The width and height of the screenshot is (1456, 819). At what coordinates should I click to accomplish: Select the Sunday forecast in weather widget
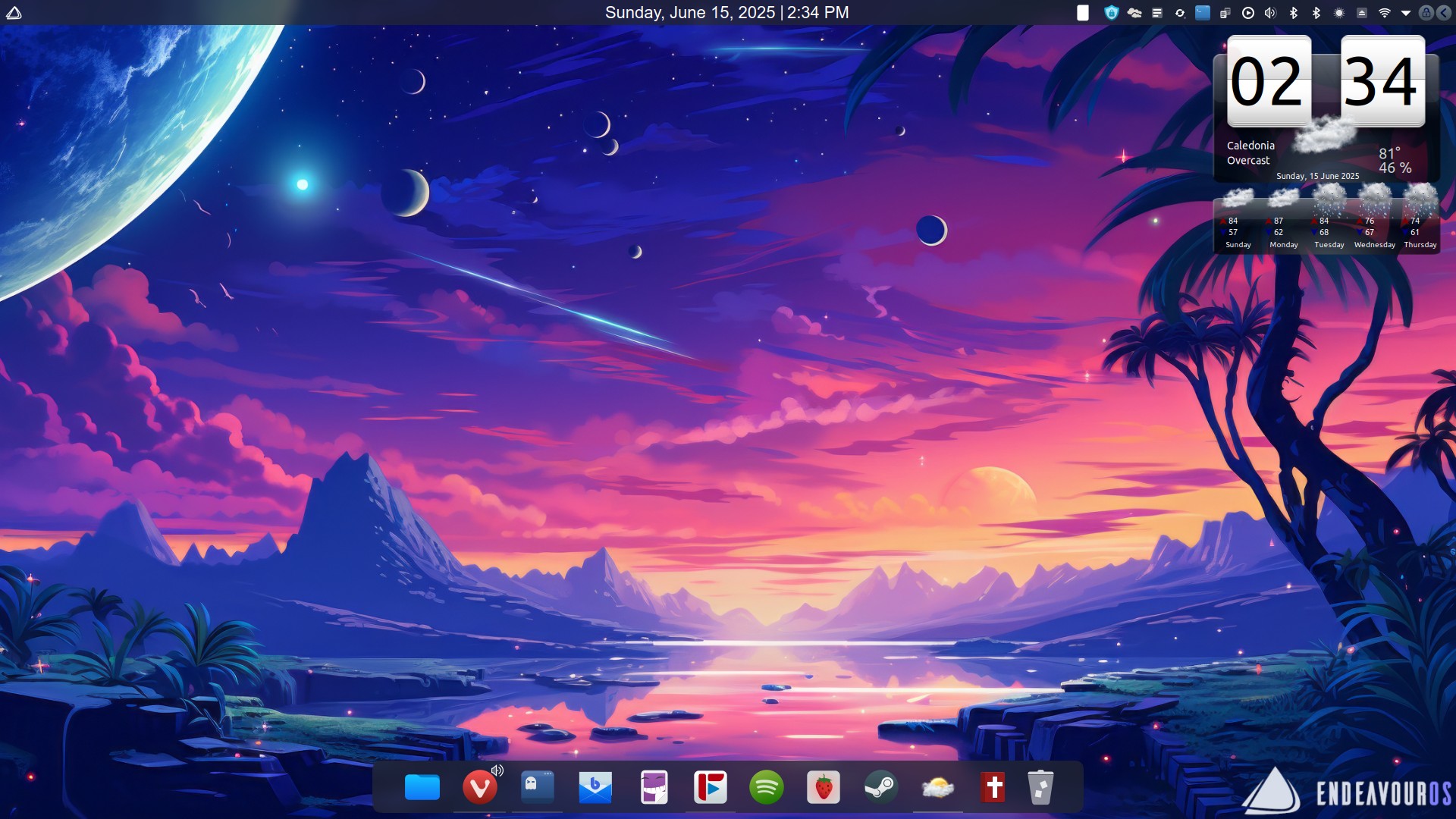coord(1238,220)
